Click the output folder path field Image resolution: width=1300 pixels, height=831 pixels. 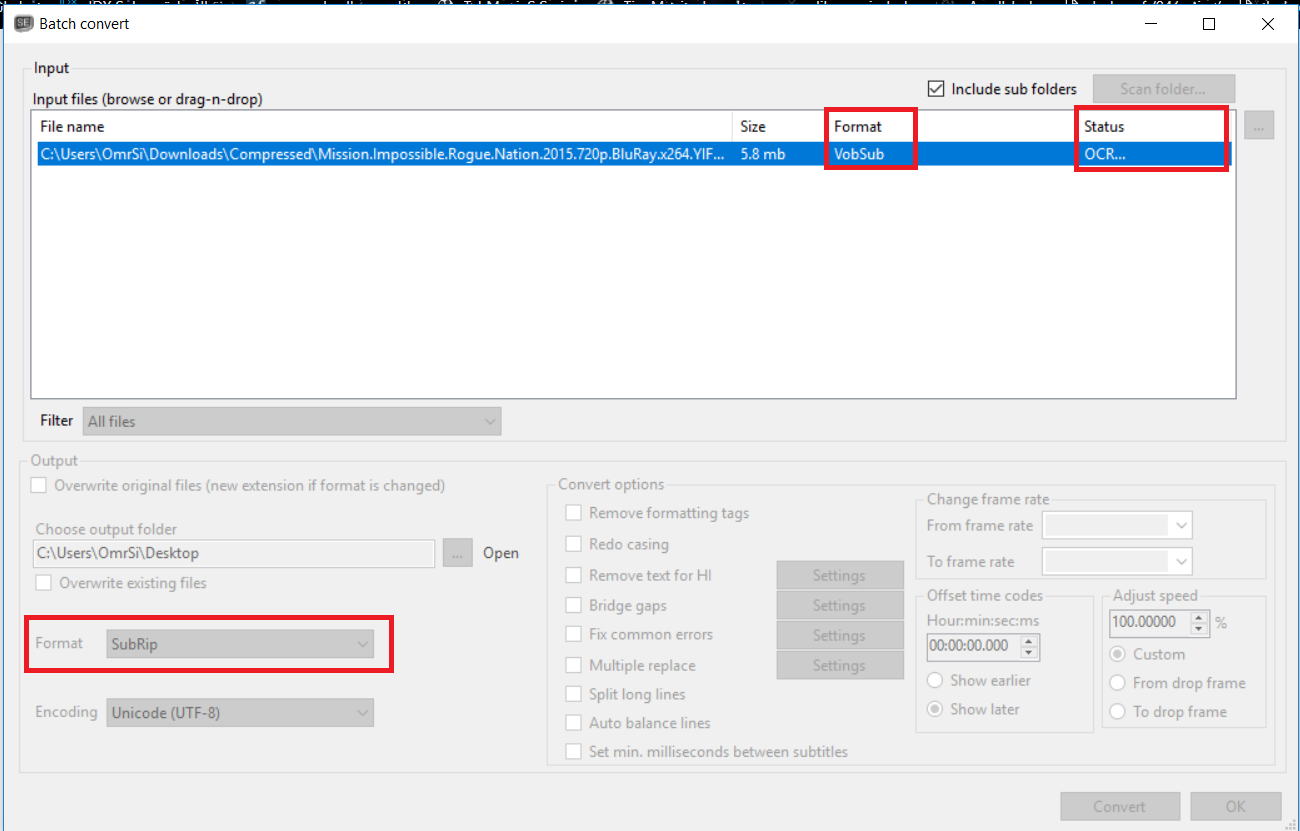[x=234, y=553]
